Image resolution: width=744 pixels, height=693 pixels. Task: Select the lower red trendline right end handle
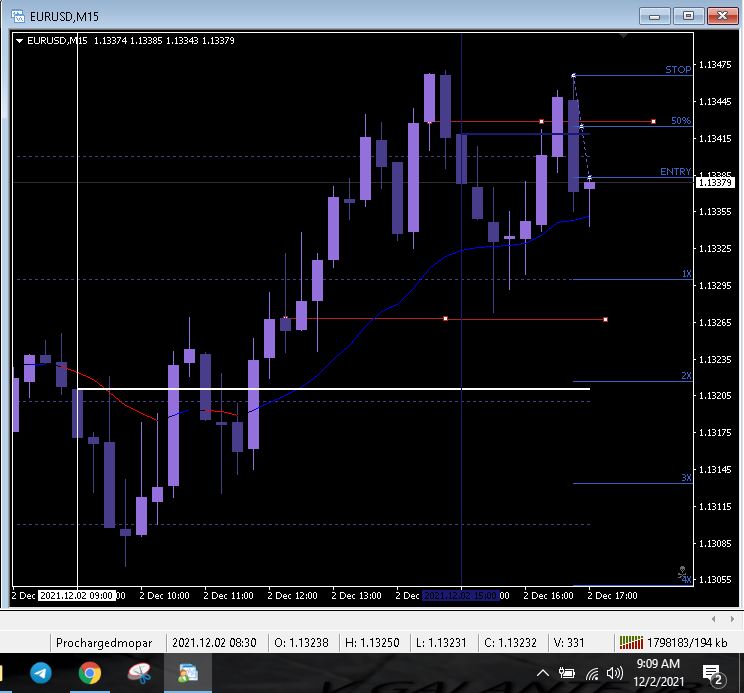pyautogui.click(x=605, y=320)
